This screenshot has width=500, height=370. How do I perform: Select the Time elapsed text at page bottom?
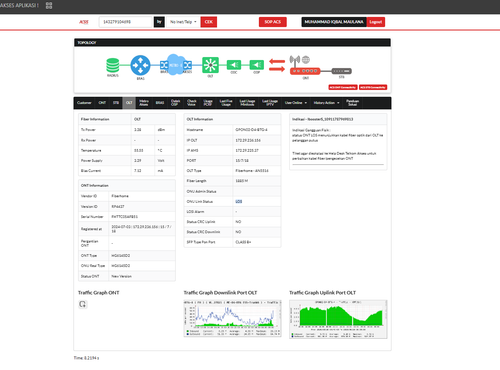pyautogui.click(x=86, y=358)
